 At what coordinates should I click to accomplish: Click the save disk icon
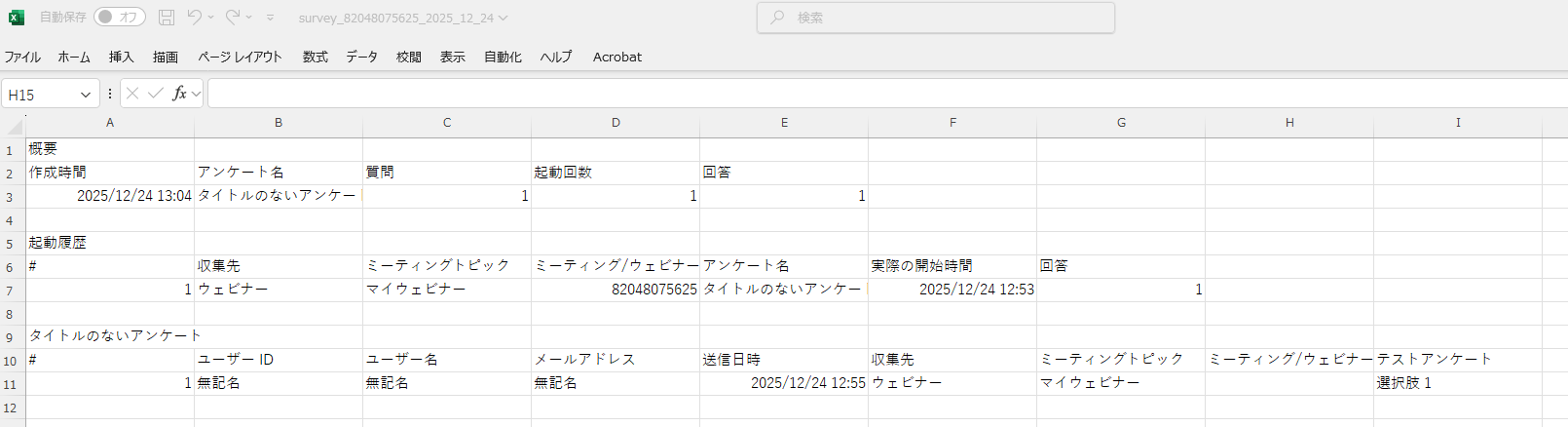click(167, 18)
